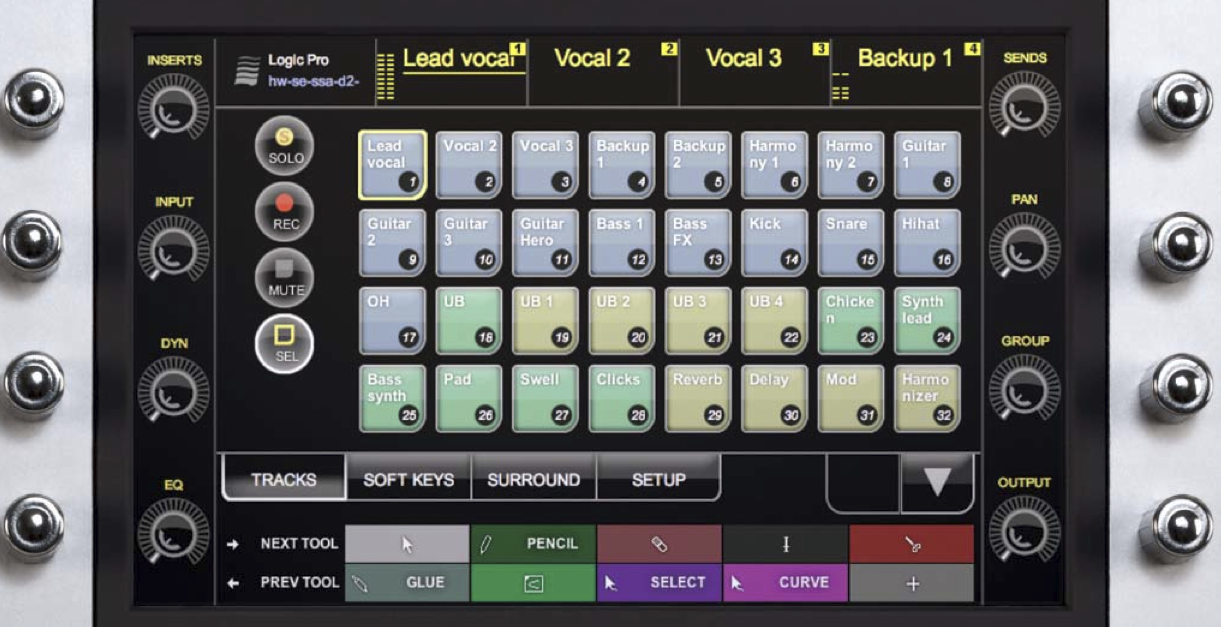Select track pad UB number 18
The width and height of the screenshot is (1221, 627).
(469, 321)
